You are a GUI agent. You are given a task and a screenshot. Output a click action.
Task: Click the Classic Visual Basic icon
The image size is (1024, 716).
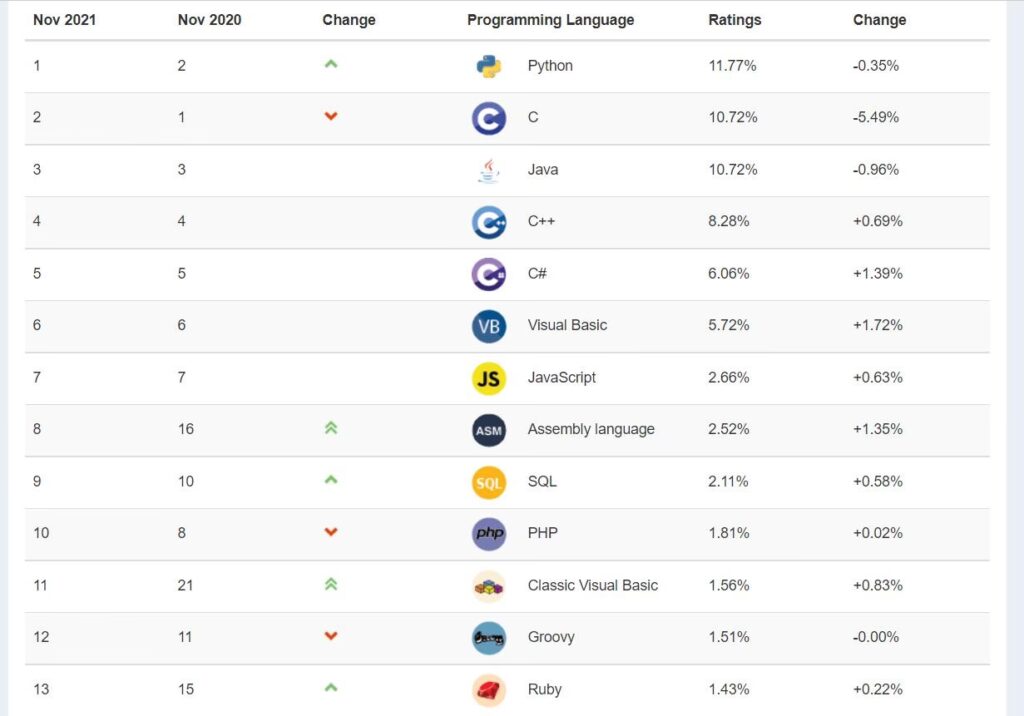pos(489,586)
